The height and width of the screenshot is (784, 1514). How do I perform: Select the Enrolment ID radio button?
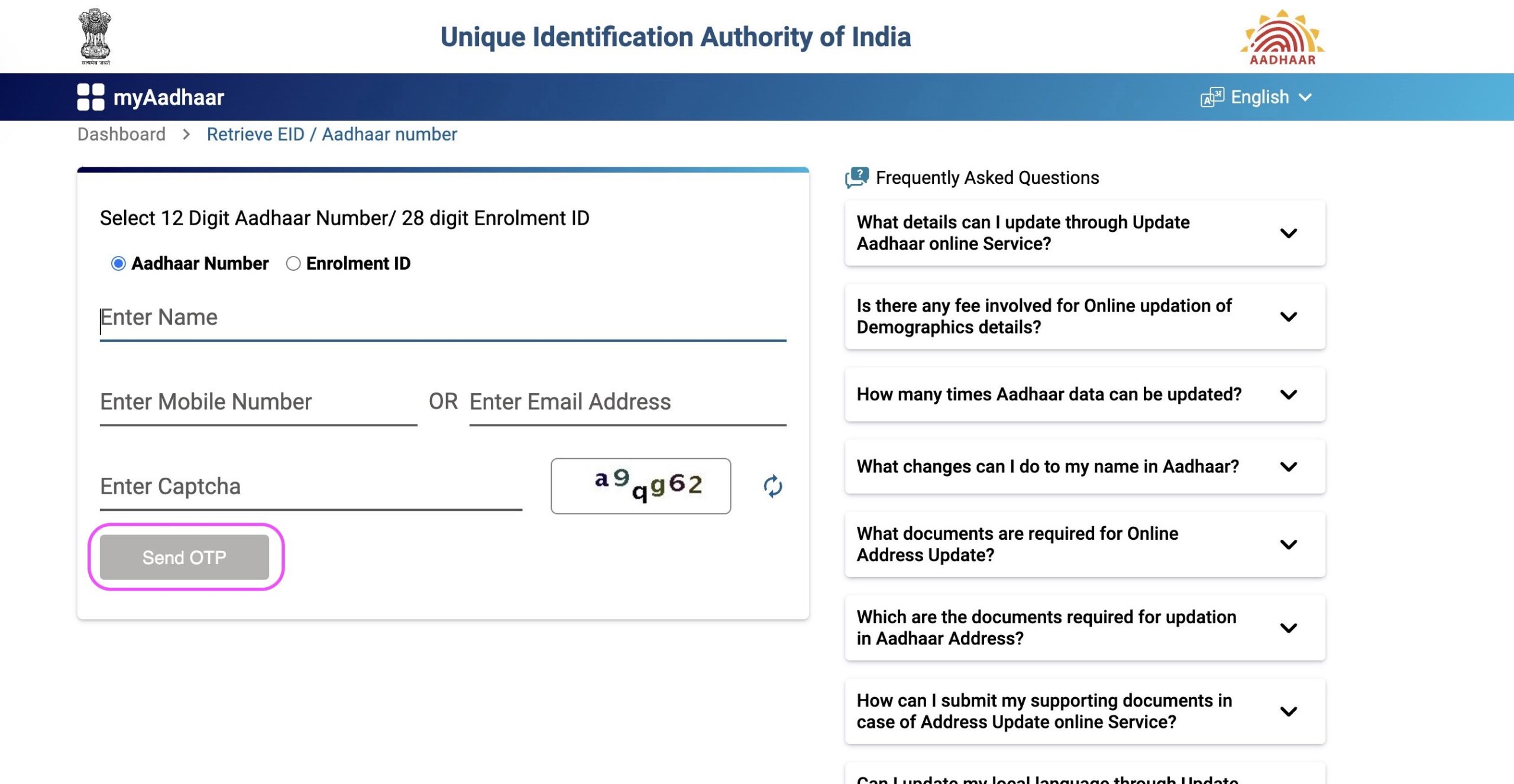tap(293, 263)
